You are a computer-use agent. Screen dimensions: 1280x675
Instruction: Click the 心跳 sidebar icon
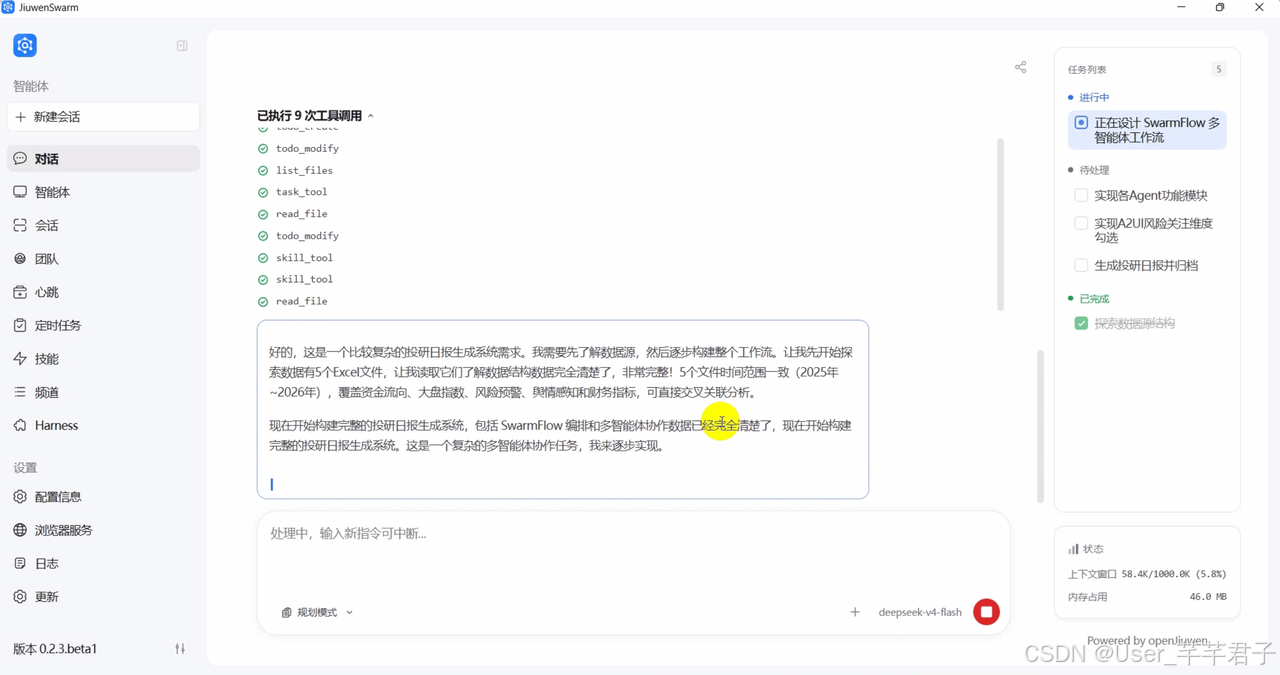[20, 292]
